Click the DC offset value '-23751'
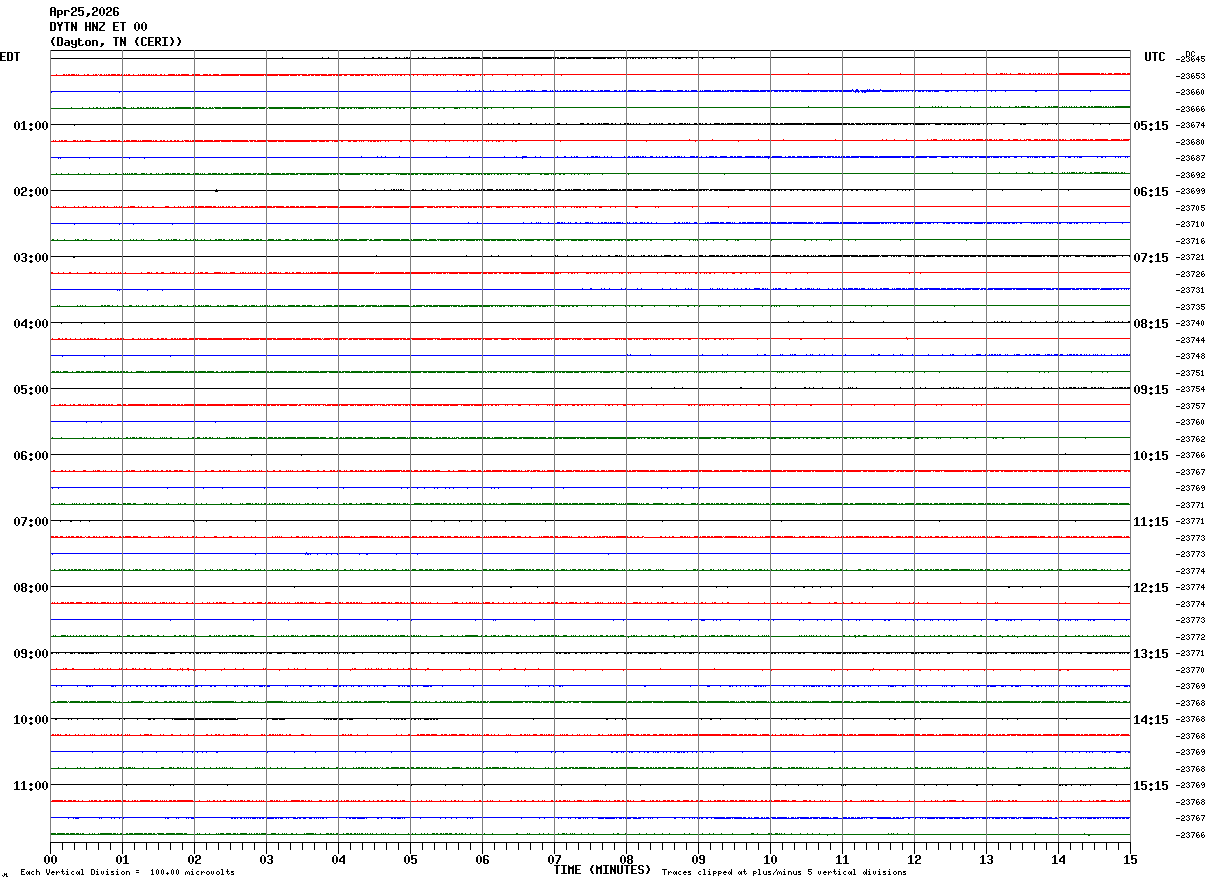The width and height of the screenshot is (1210, 886). coord(1190,373)
